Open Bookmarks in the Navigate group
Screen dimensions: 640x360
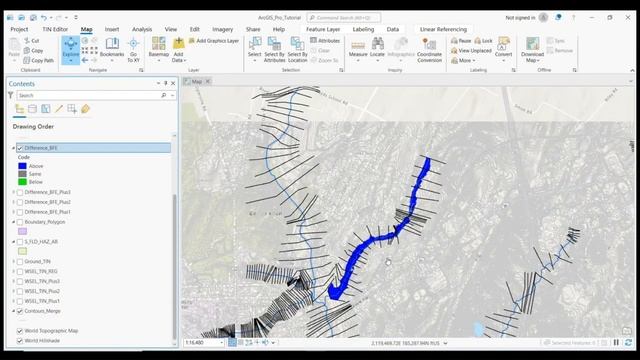click(112, 50)
